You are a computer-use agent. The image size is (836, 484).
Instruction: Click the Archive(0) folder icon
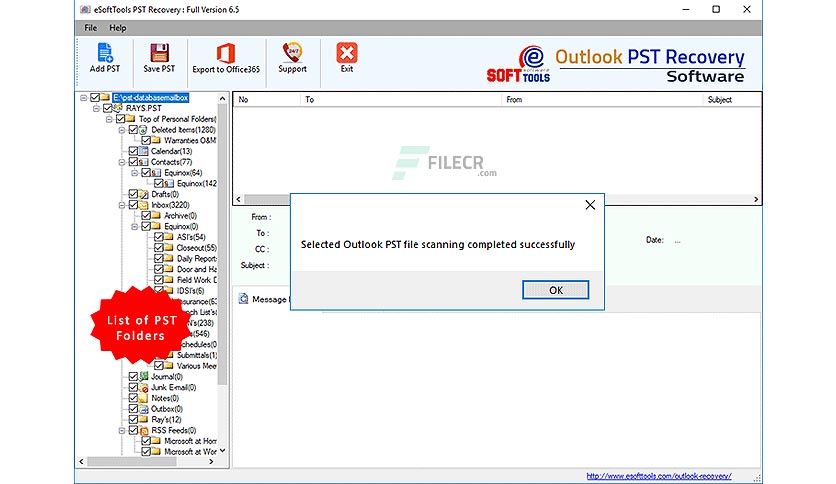pyautogui.click(x=156, y=215)
